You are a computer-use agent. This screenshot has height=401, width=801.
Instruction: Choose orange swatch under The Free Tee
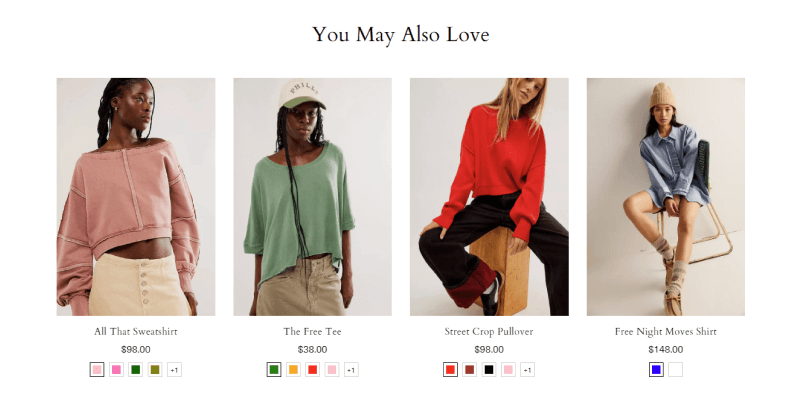[x=293, y=369]
